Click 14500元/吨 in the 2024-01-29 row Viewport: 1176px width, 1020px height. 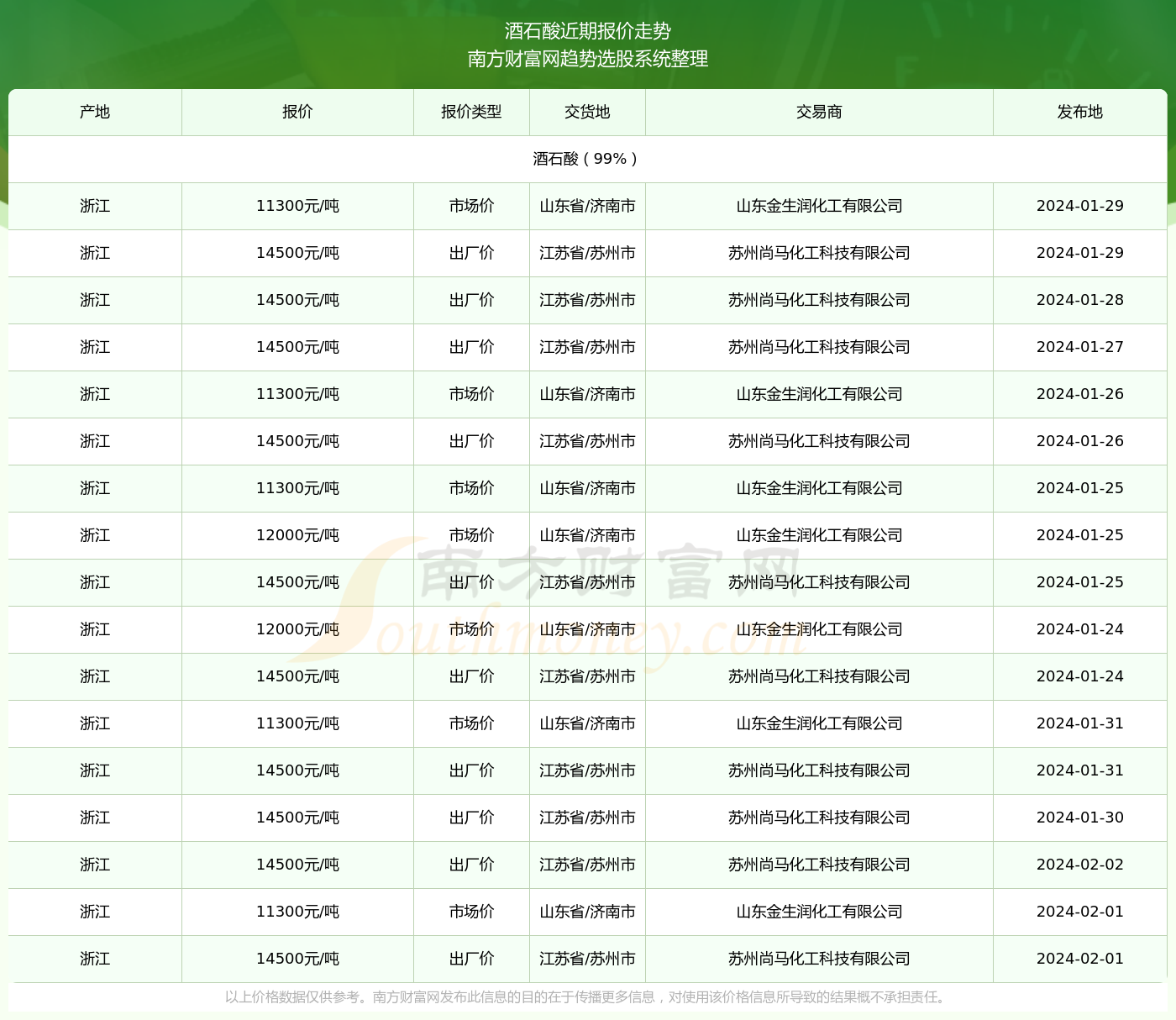coord(297,253)
